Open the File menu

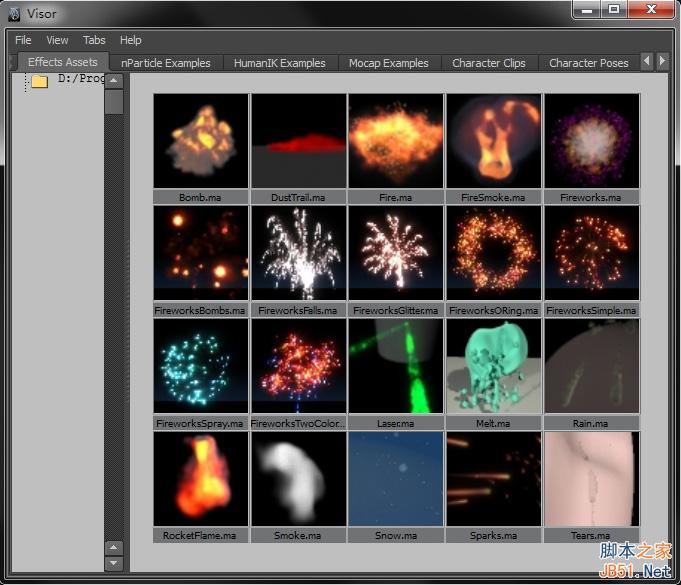(23, 40)
